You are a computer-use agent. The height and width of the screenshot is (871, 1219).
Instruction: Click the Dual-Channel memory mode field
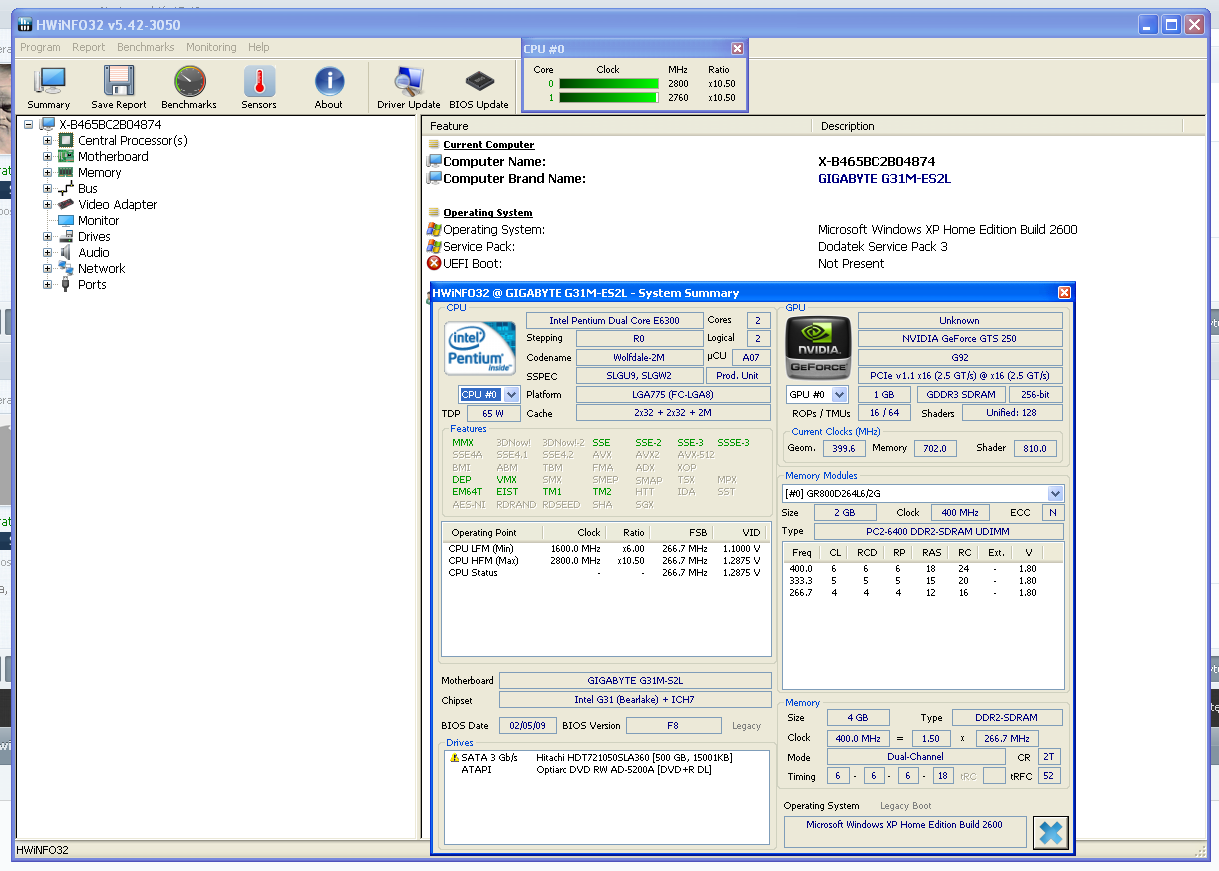pyautogui.click(x=918, y=757)
